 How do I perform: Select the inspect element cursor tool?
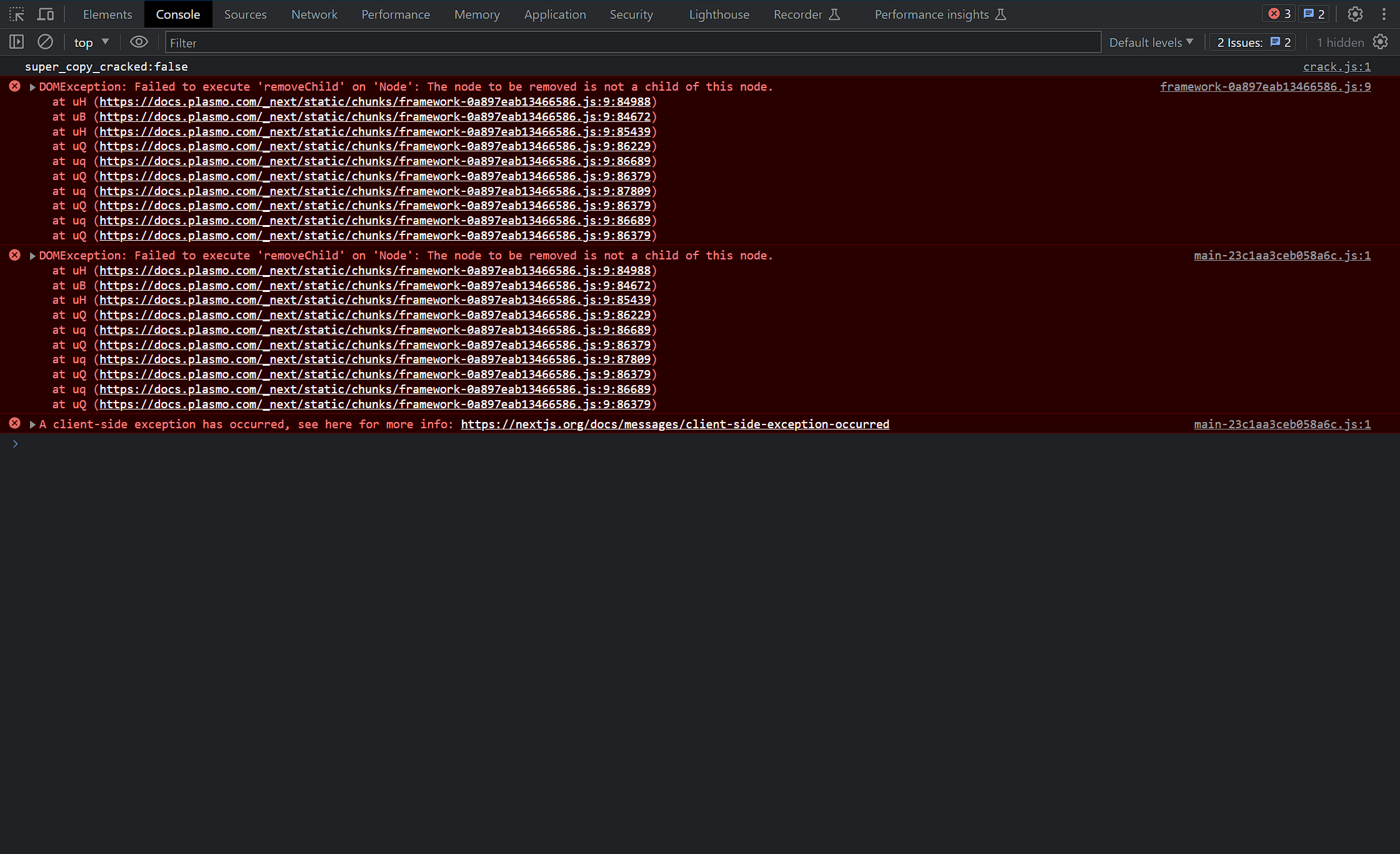[x=16, y=14]
